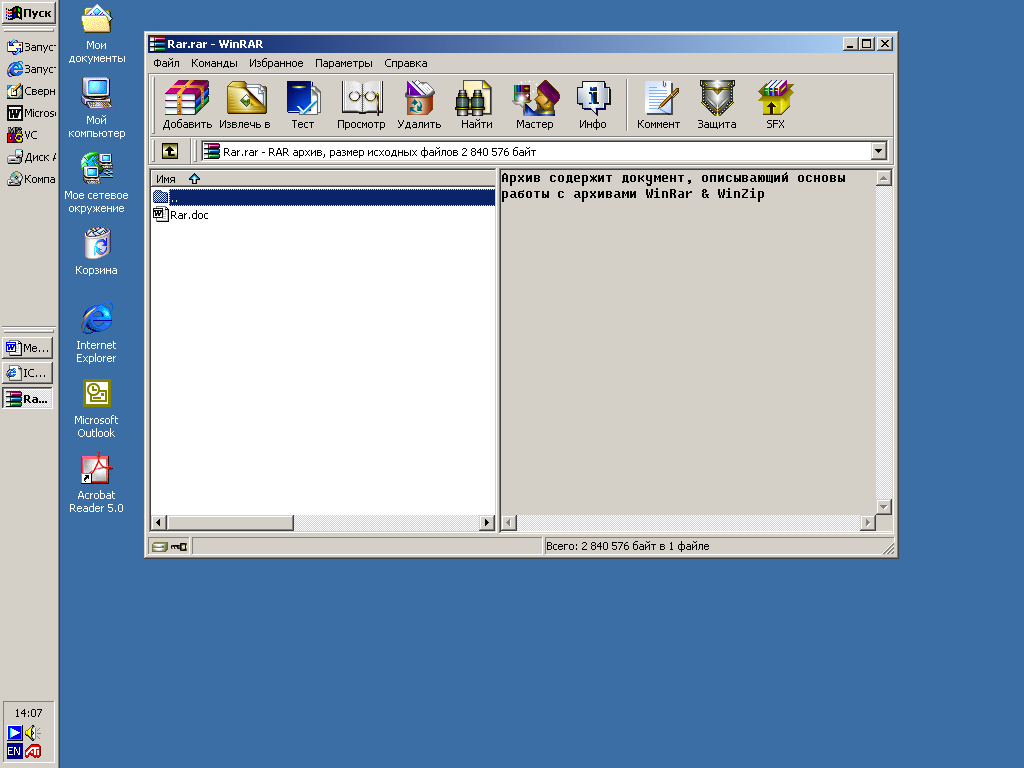Show archive Инфо (Info)

pos(592,104)
